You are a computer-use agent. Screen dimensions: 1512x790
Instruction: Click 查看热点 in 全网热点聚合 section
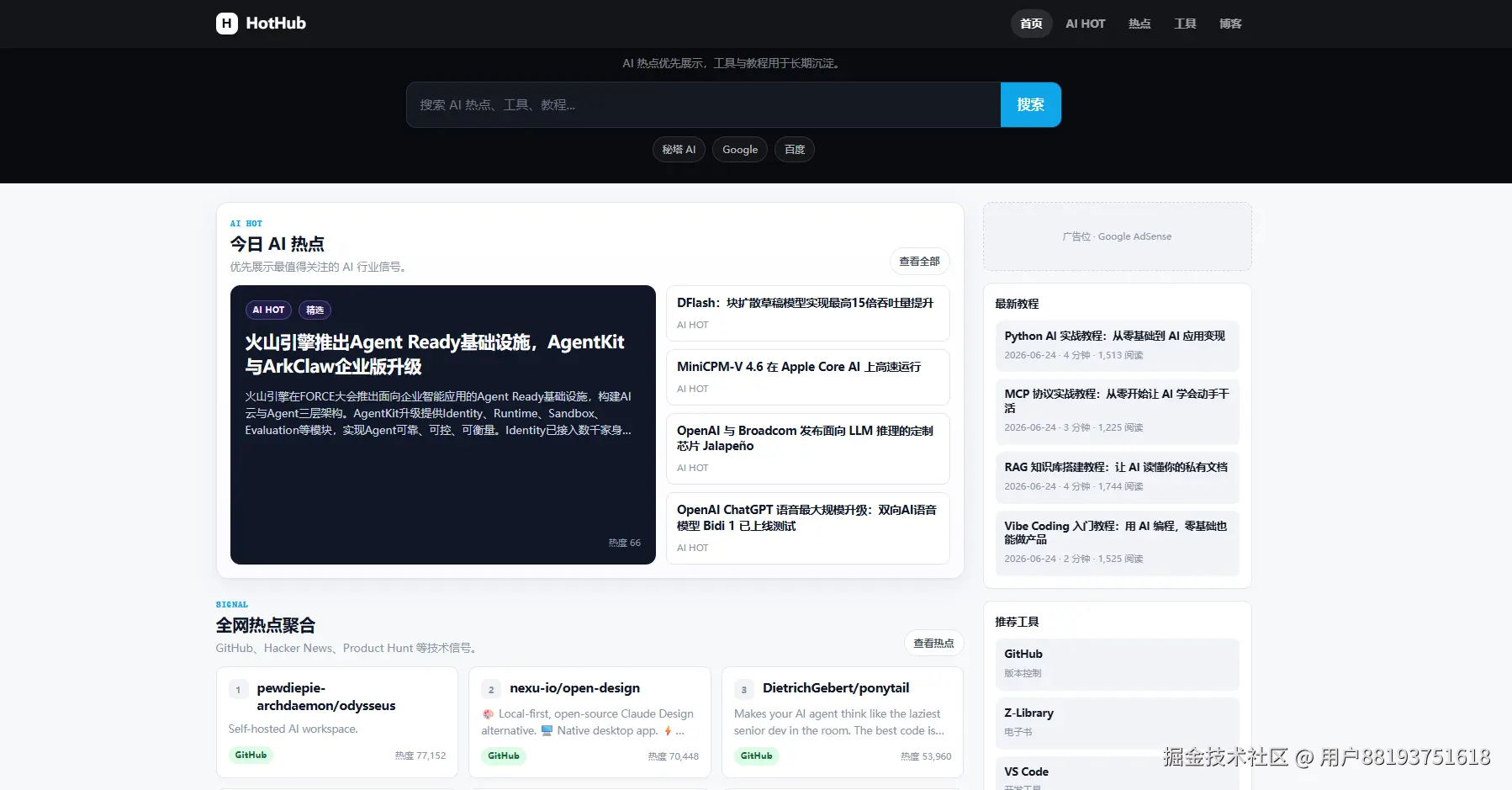coord(933,644)
